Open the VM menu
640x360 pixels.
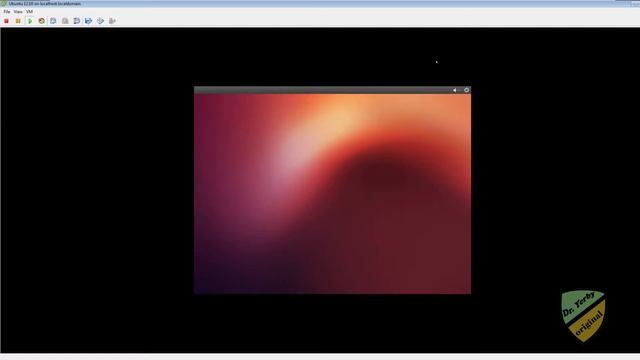[x=29, y=12]
